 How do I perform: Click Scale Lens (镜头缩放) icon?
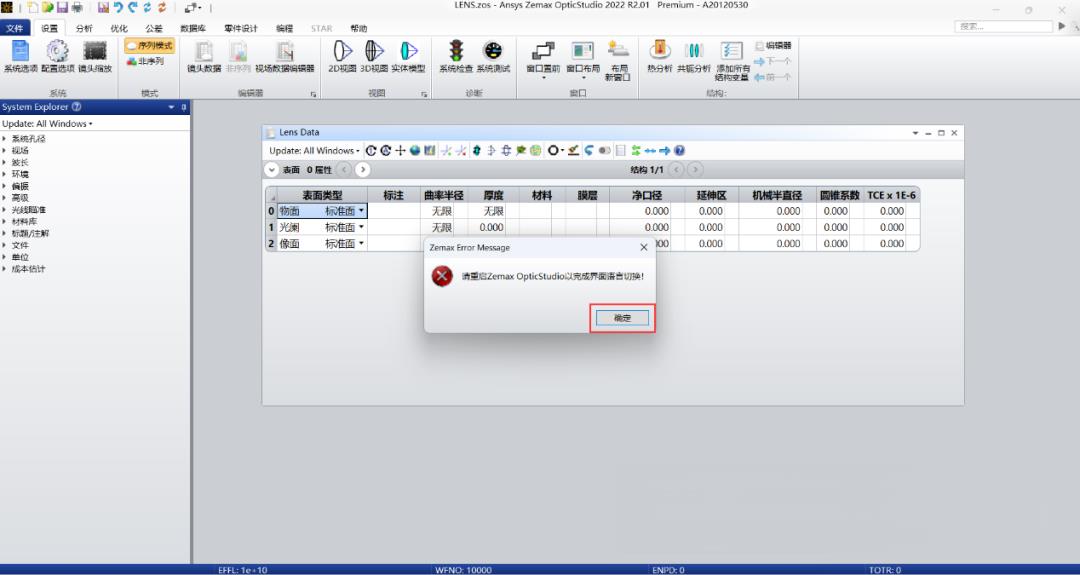pyautogui.click(x=94, y=56)
